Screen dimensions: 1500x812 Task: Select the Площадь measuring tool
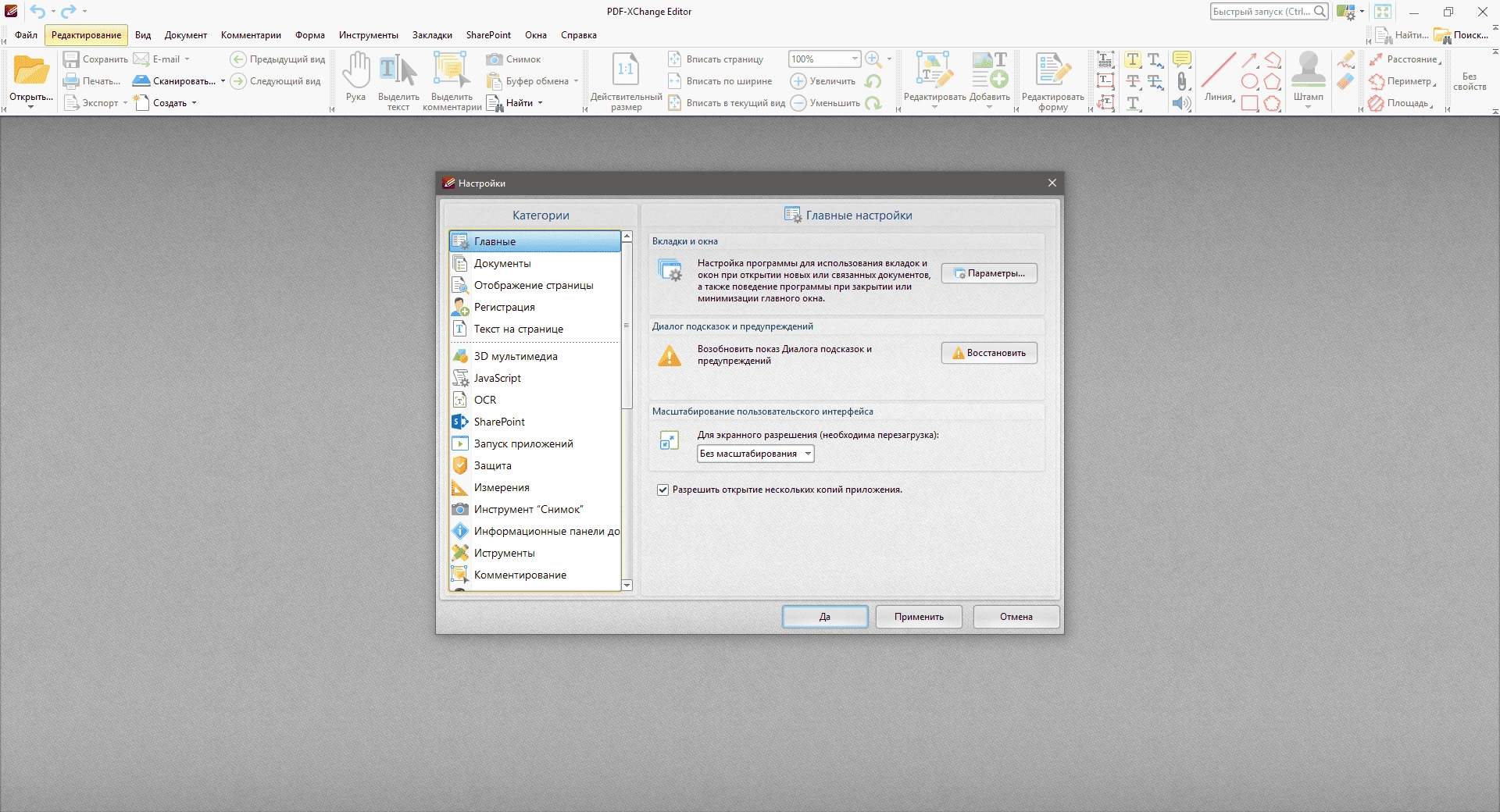pos(1400,103)
